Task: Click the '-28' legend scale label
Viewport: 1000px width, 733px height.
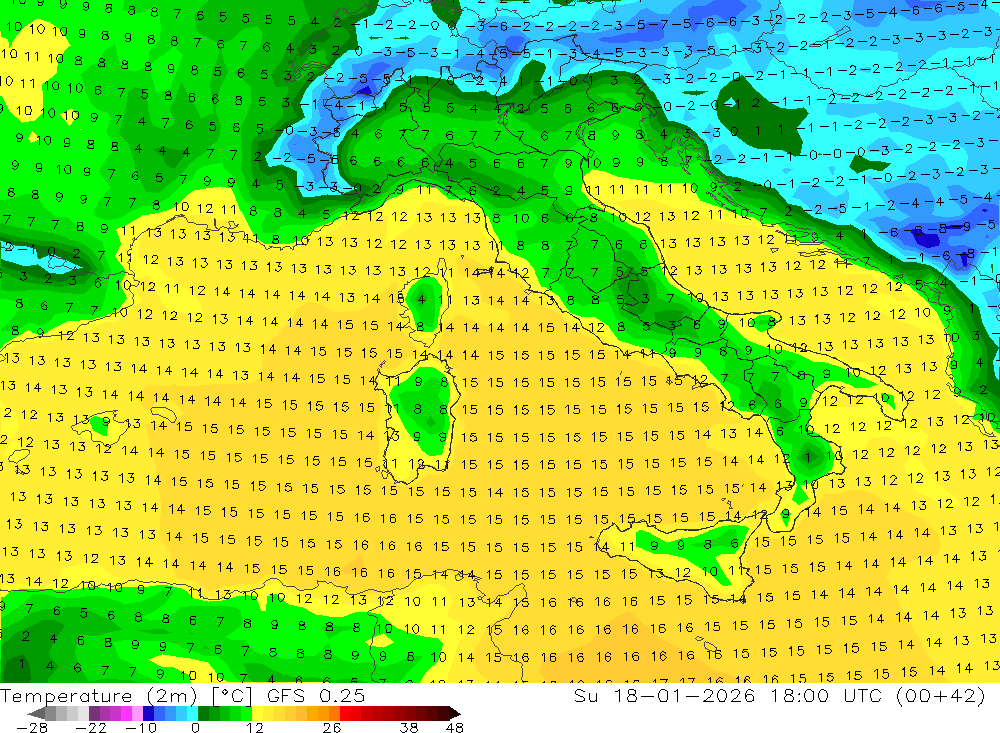Action: click(x=32, y=728)
